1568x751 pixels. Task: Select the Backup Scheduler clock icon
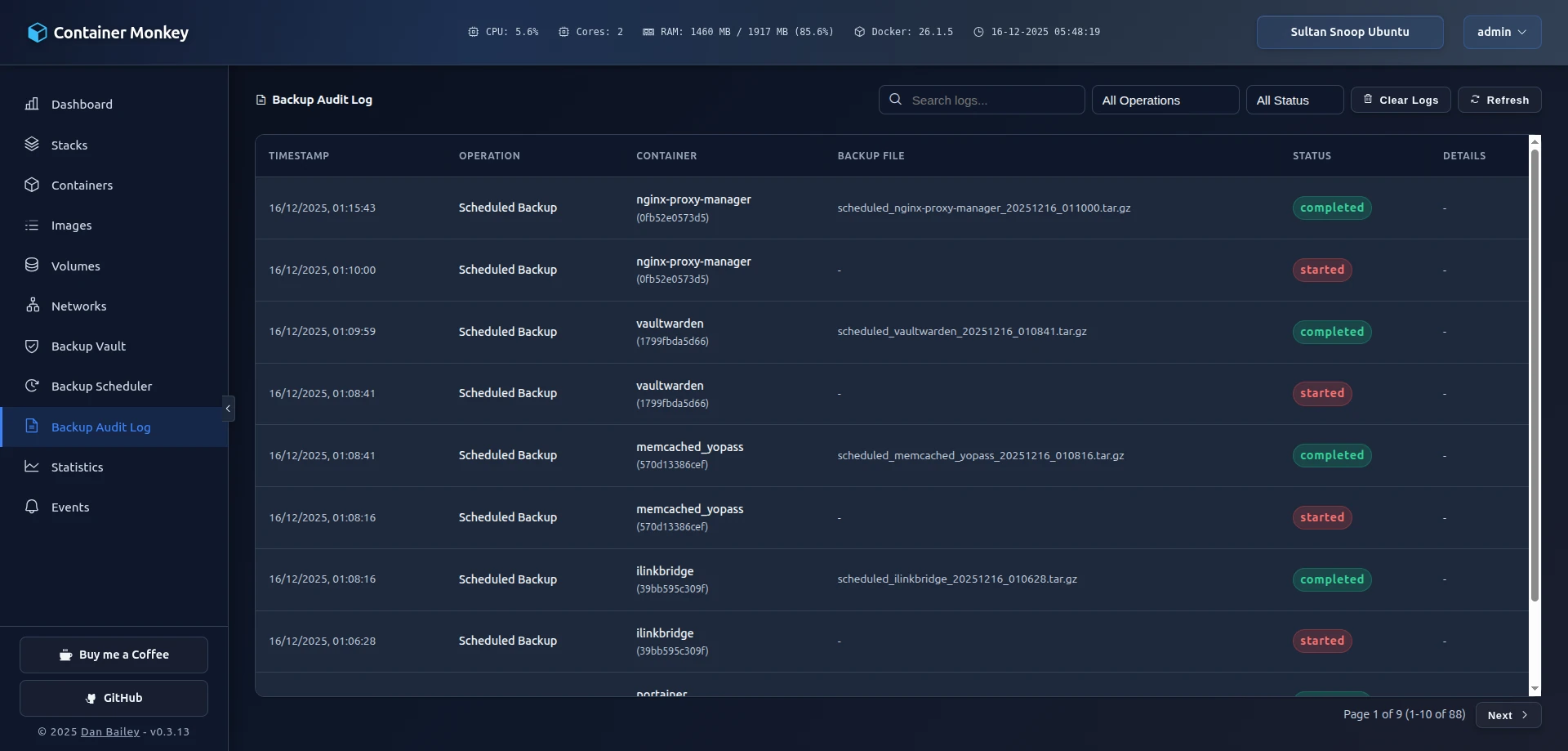tap(32, 386)
